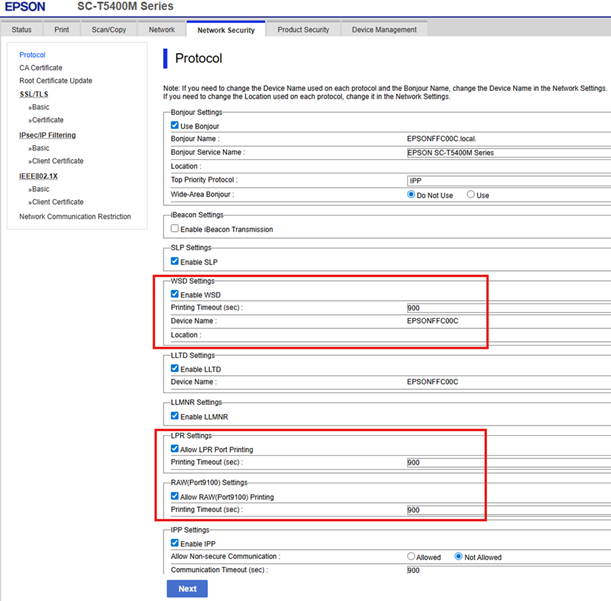Open Basic under IEEE802.1X
The height and width of the screenshot is (601, 611).
click(x=39, y=189)
